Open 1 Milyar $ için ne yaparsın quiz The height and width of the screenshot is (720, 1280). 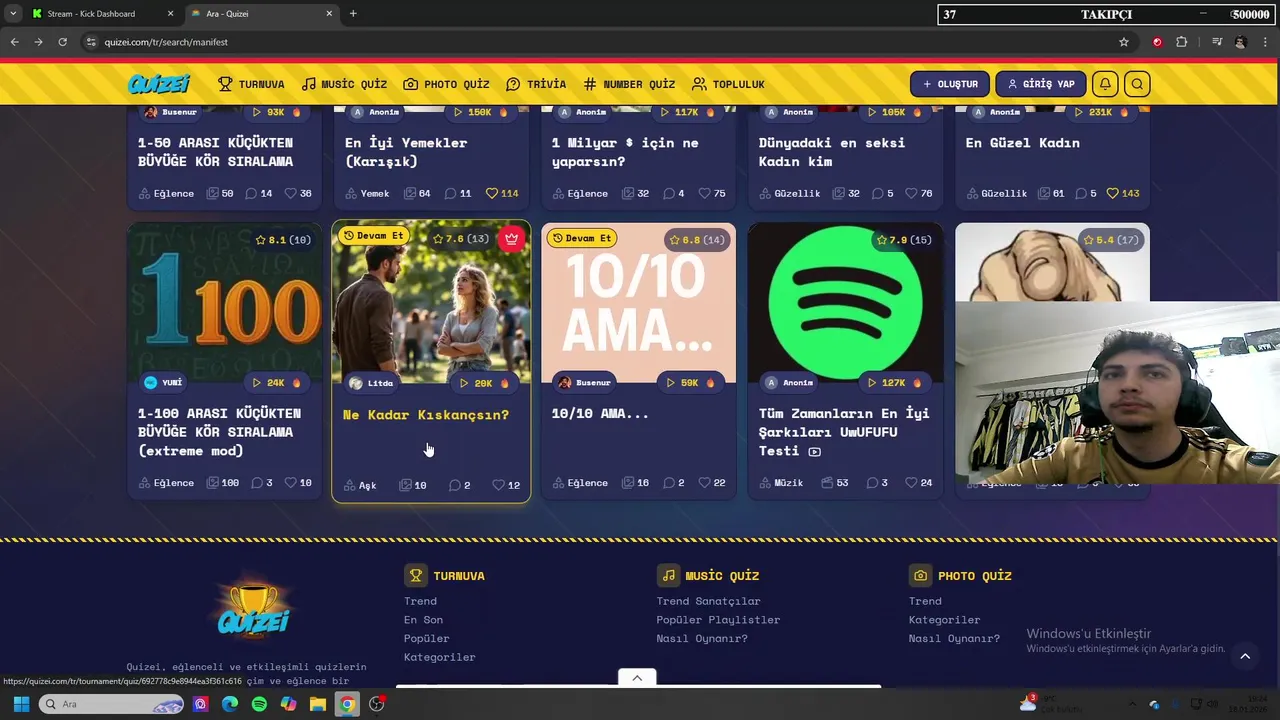[x=625, y=152]
